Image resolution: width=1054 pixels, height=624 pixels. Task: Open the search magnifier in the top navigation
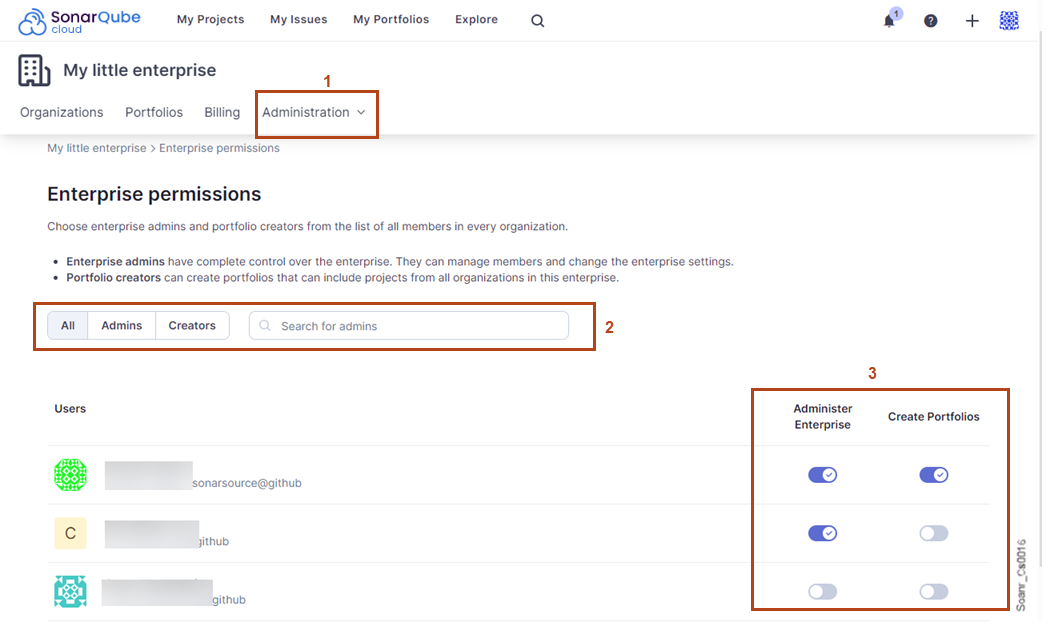pyautogui.click(x=537, y=20)
